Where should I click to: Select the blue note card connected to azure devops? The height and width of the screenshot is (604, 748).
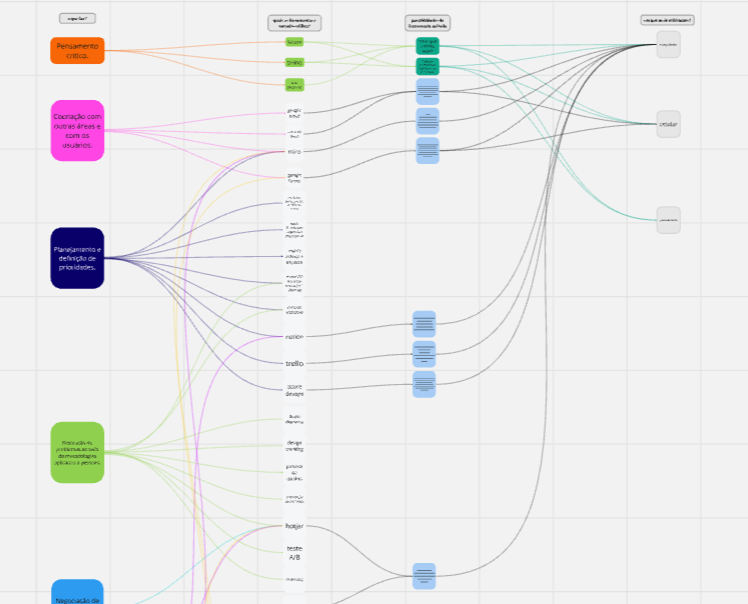425,384
